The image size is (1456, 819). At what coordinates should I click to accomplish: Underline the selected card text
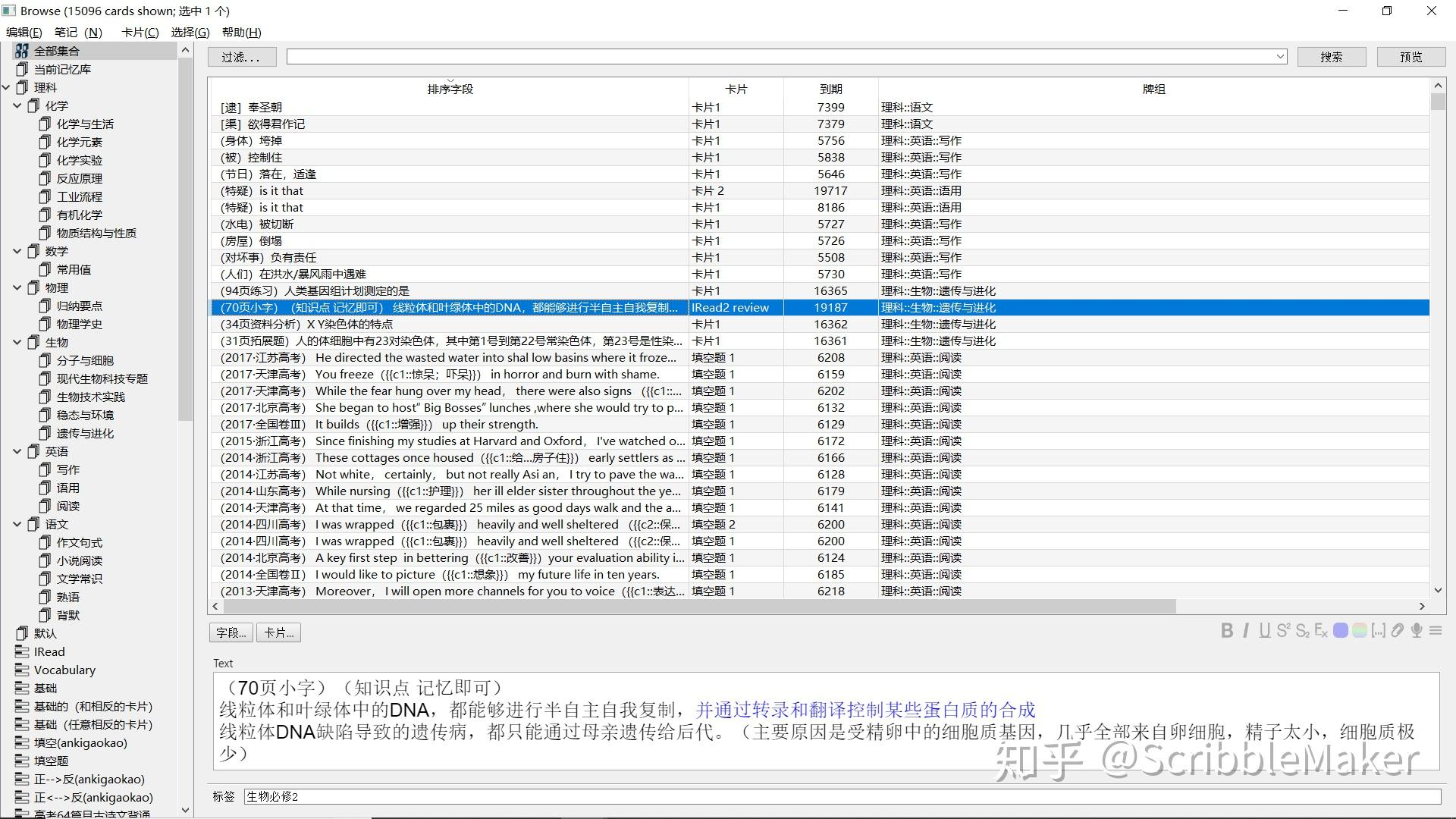point(1264,631)
